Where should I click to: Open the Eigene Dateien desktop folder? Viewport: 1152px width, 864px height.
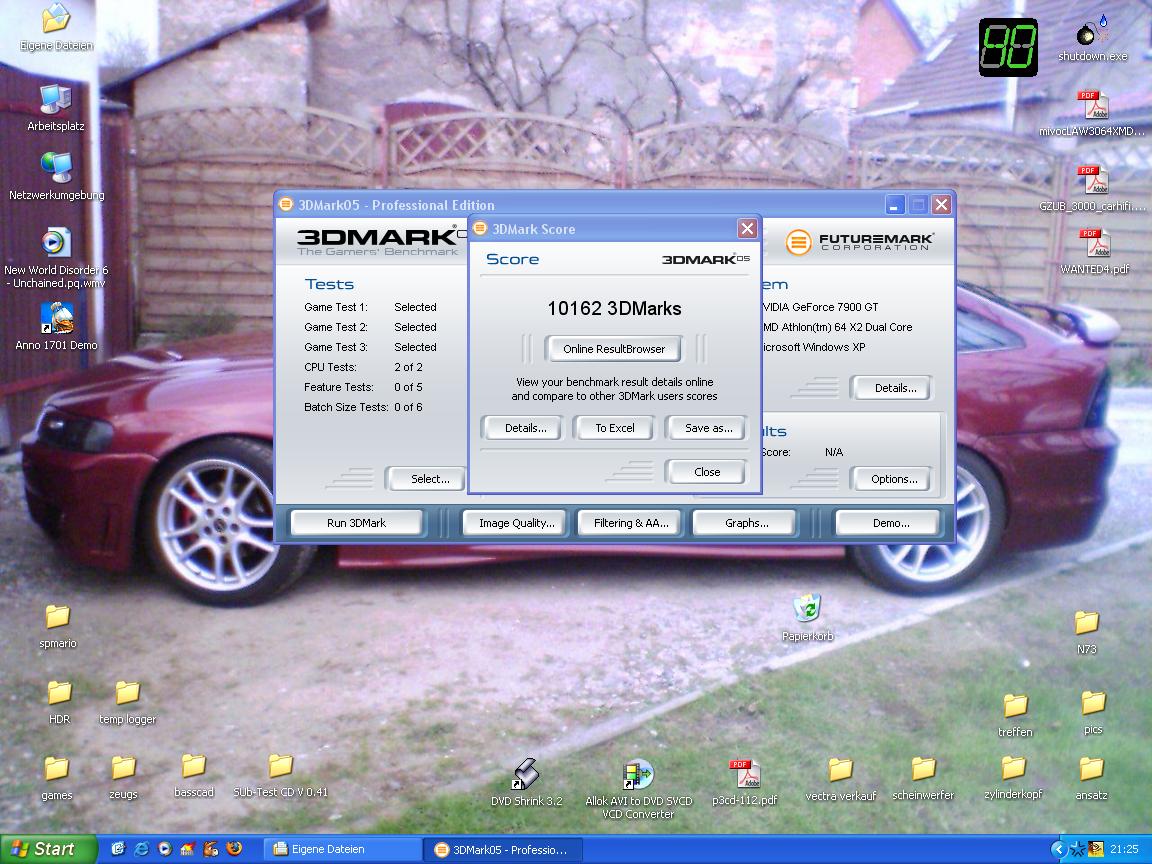click(56, 26)
